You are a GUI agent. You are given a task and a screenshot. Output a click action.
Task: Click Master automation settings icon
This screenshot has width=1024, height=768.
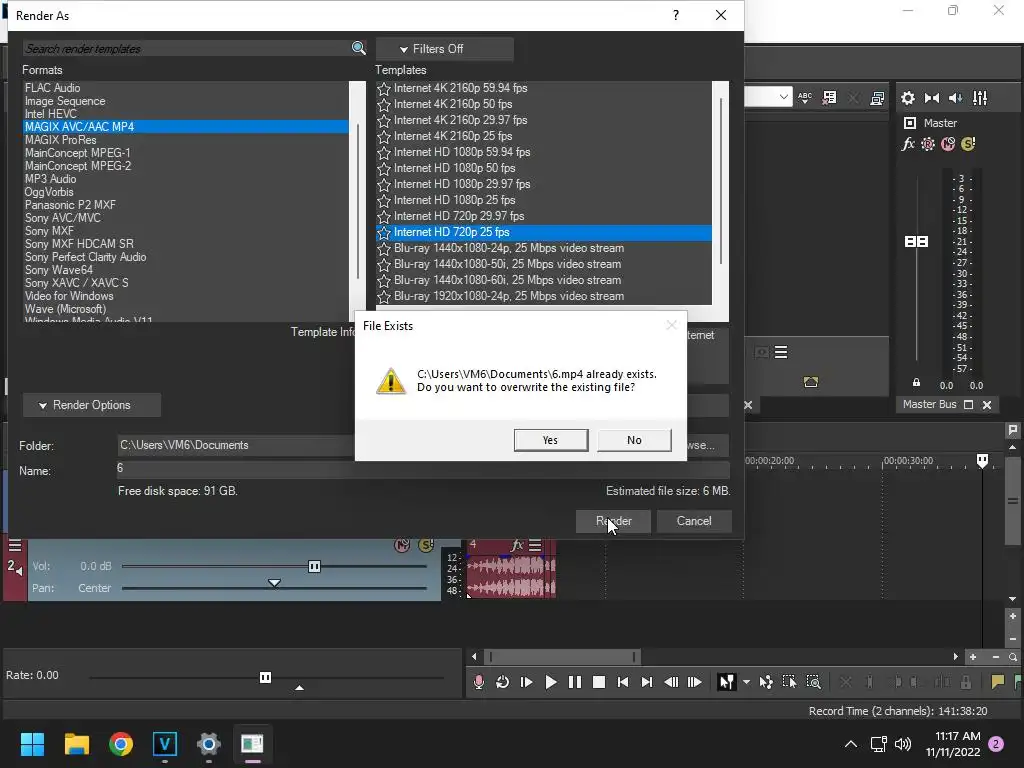pyautogui.click(x=927, y=144)
